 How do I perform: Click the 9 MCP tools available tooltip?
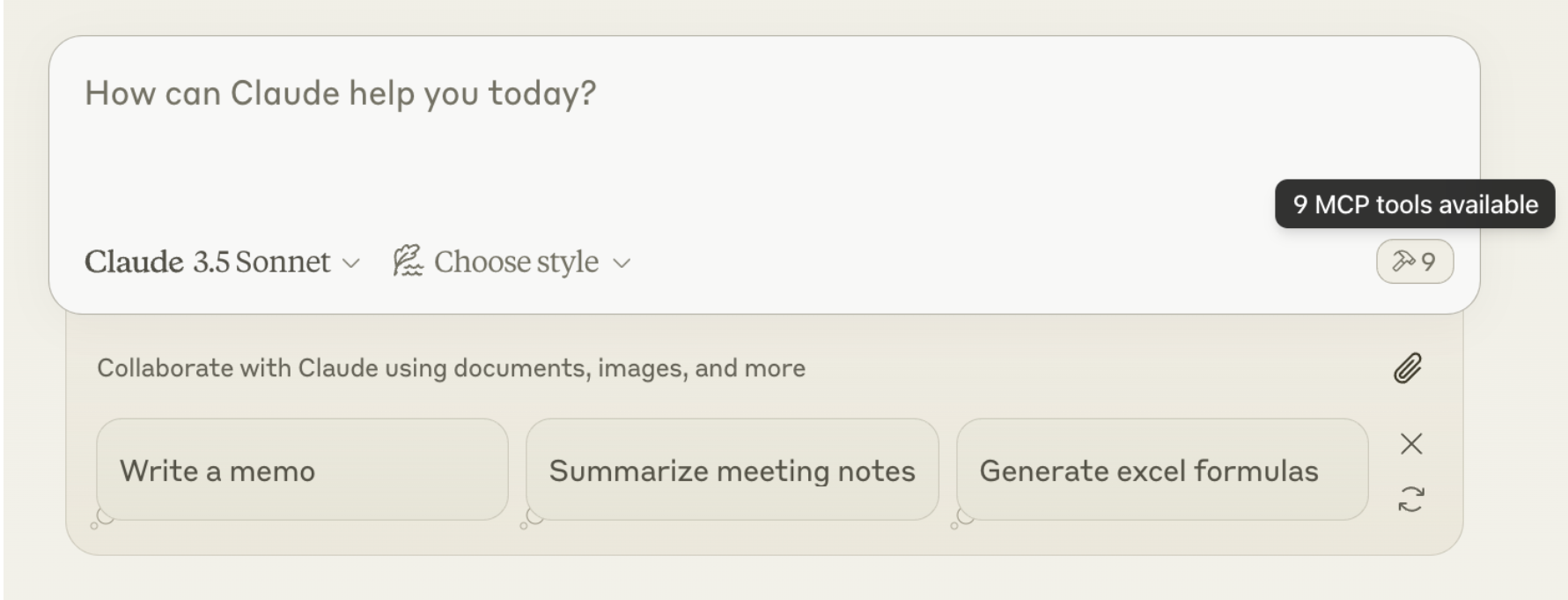tap(1415, 204)
